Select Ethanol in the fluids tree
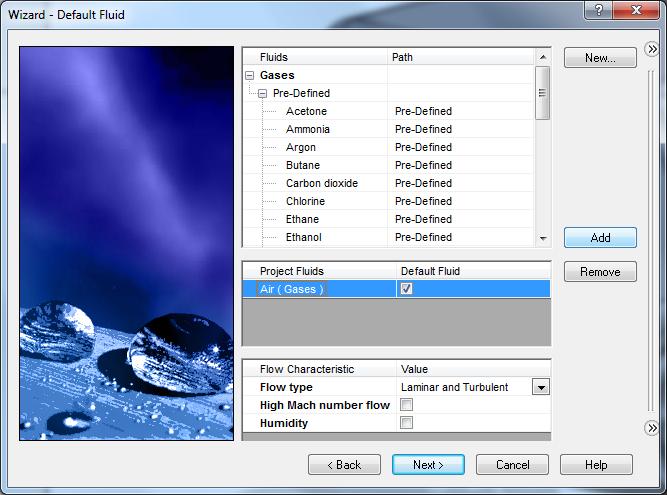 click(304, 237)
